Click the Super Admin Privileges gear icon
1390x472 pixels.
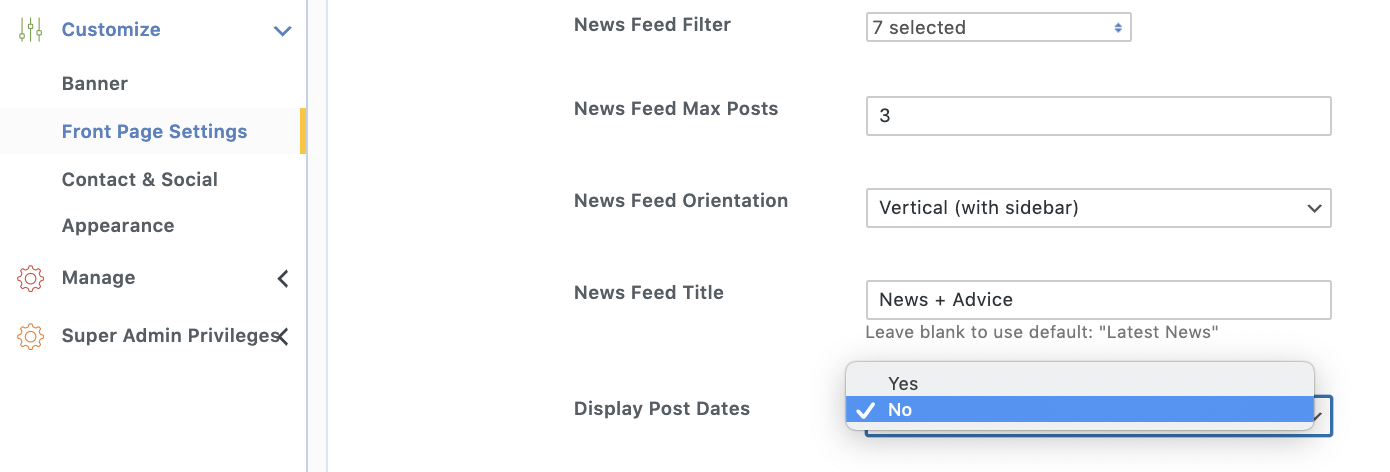(31, 336)
